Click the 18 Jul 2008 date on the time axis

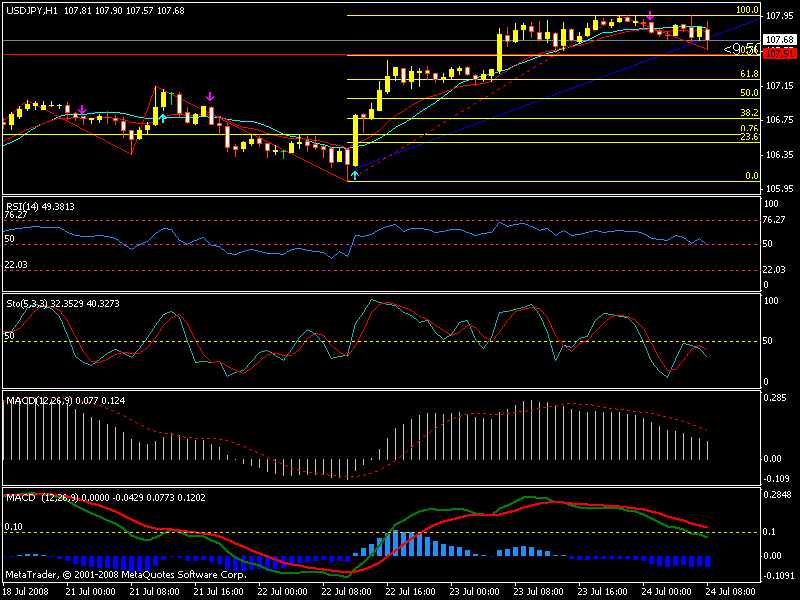pos(27,592)
